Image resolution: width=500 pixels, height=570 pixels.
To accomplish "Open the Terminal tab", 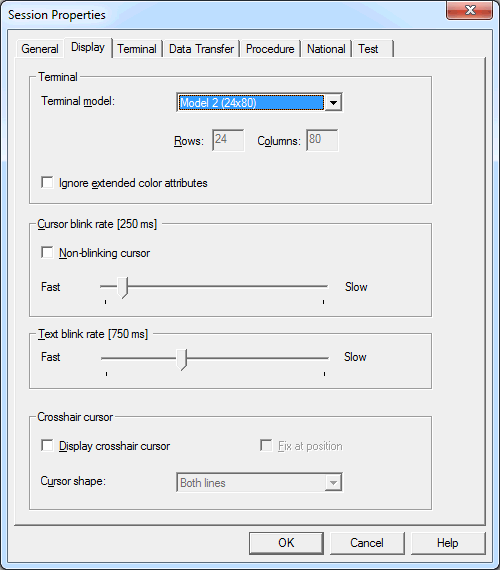I will pyautogui.click(x=137, y=49).
